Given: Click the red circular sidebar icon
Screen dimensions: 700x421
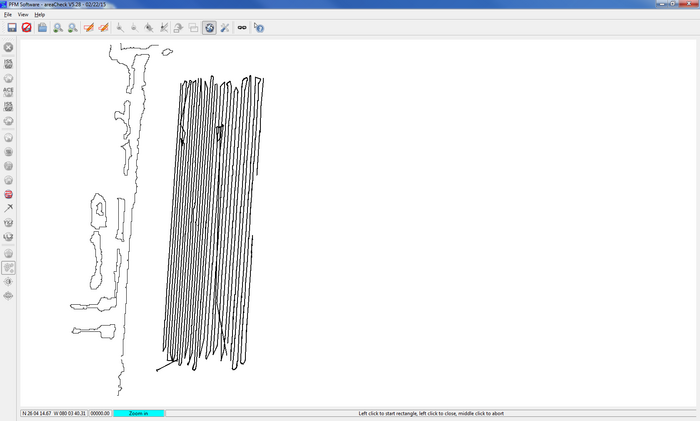Looking at the screenshot, I should click(8, 194).
